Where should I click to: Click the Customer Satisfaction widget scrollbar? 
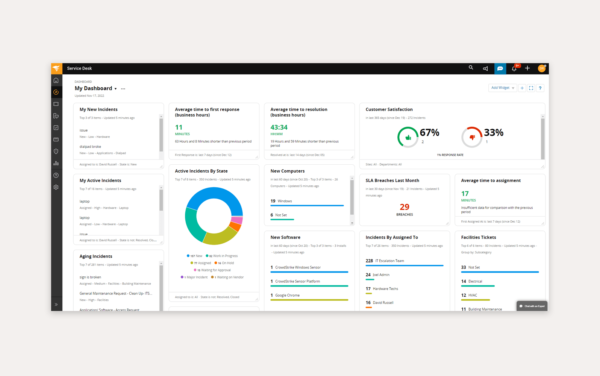[543, 138]
